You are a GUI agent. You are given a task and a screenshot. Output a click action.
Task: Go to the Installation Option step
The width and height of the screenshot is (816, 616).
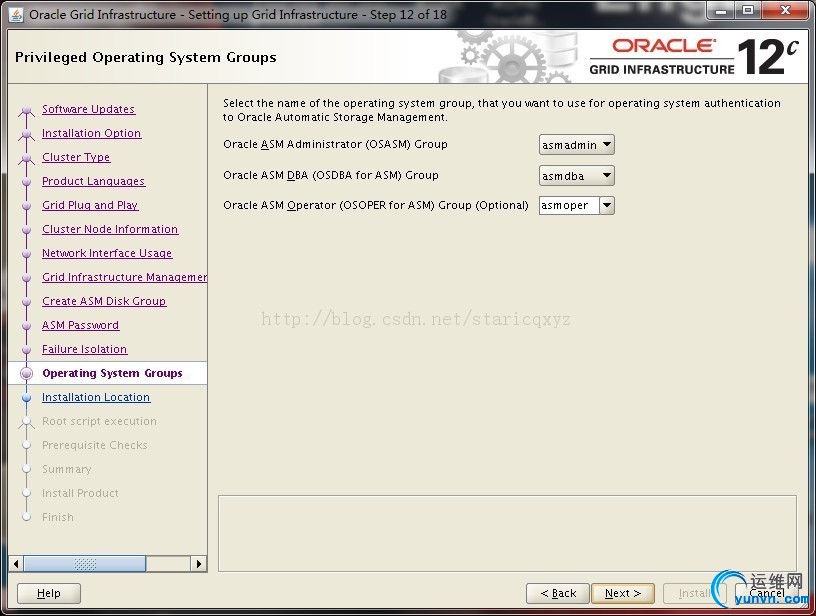point(92,133)
